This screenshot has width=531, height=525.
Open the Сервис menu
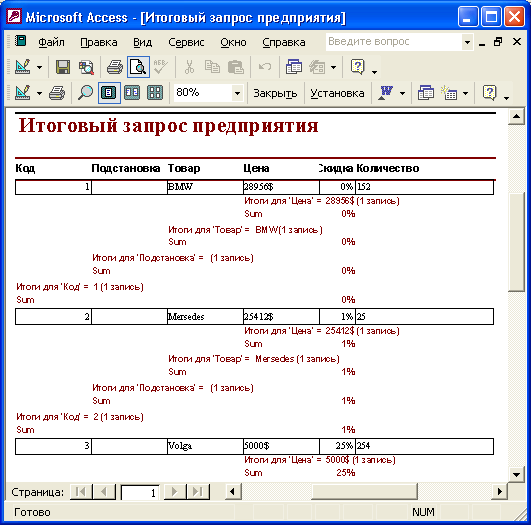(186, 42)
